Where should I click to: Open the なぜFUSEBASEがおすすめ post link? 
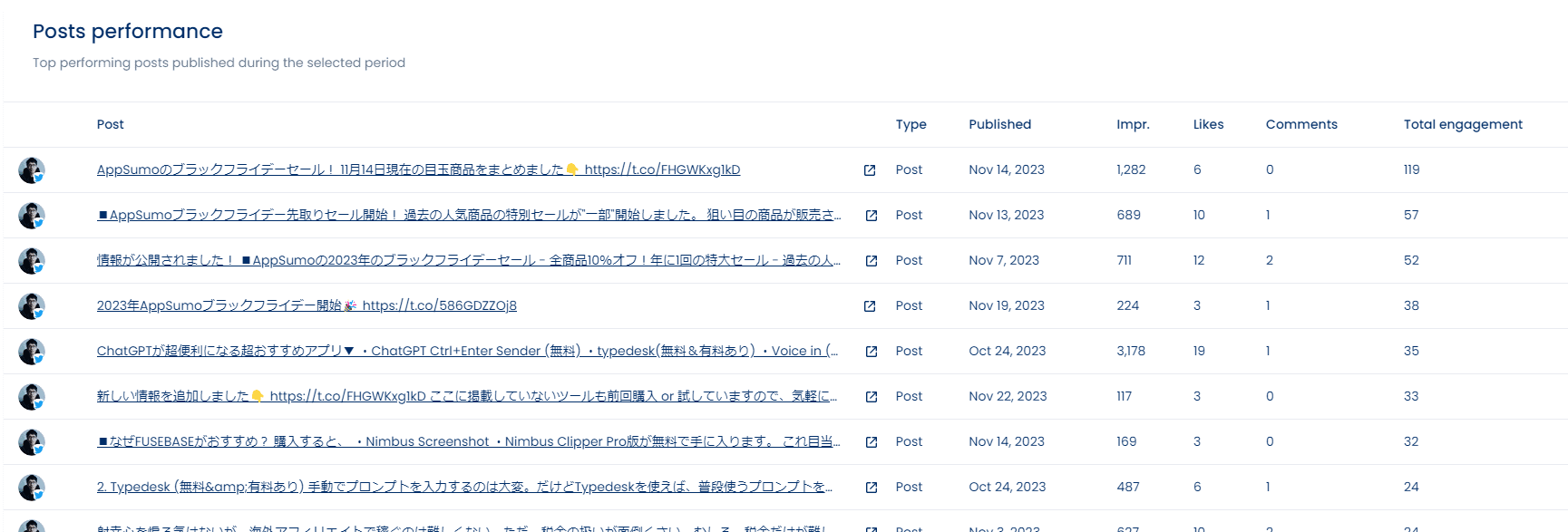(x=469, y=441)
